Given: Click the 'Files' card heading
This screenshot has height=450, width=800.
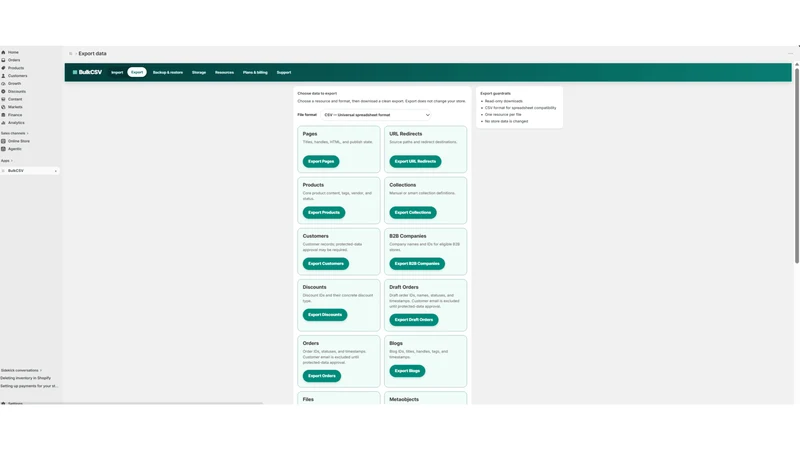Looking at the screenshot, I should (x=308, y=399).
